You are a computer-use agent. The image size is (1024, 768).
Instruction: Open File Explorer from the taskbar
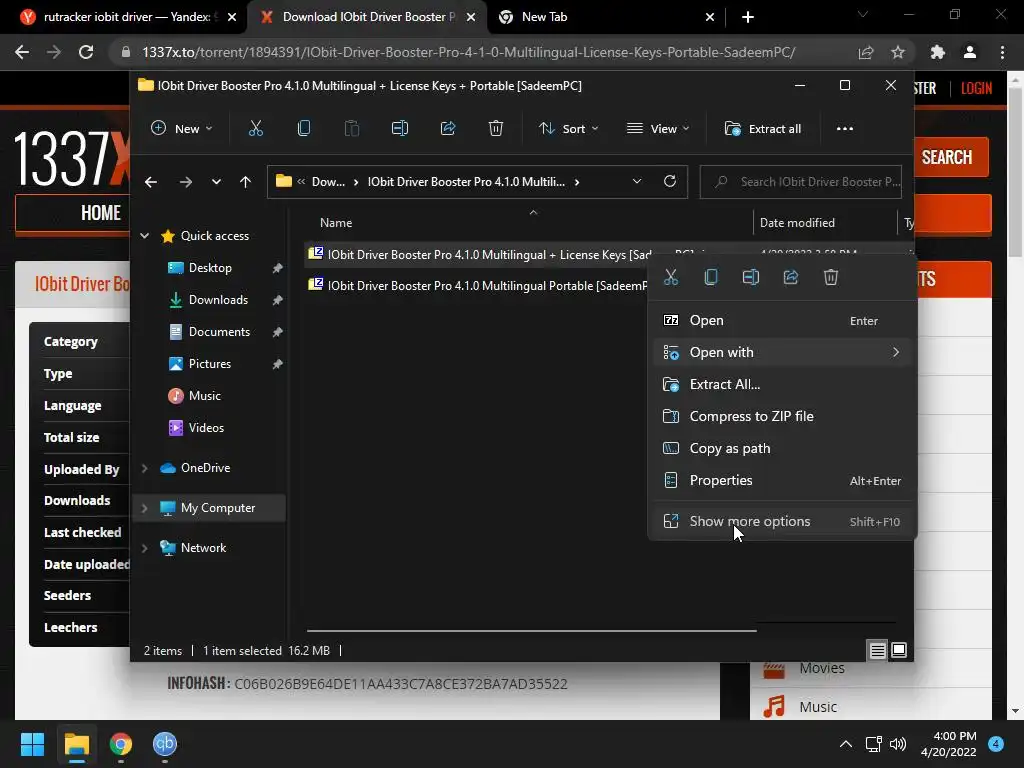(x=76, y=744)
